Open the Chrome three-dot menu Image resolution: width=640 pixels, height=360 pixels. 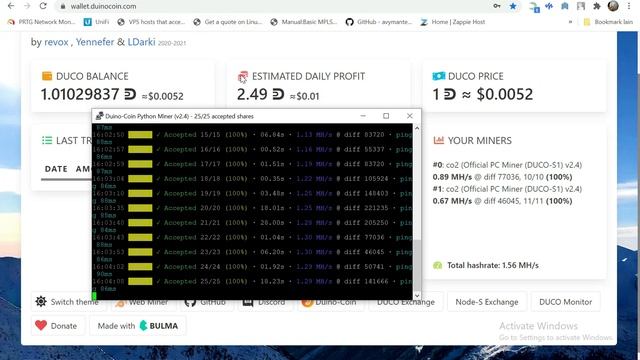(629, 6)
